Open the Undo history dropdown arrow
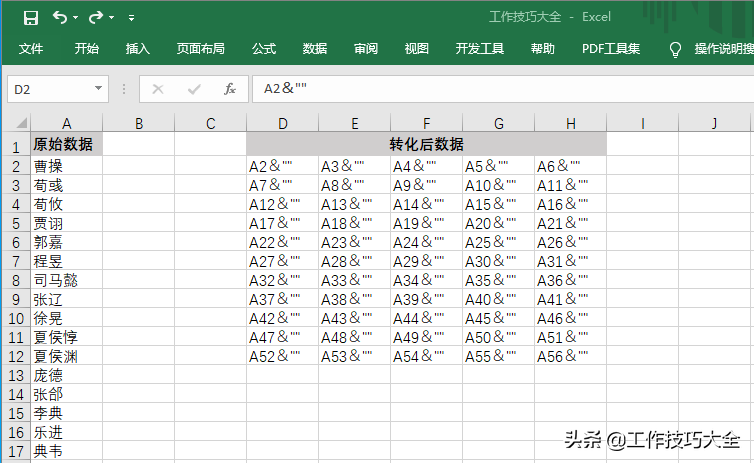754x463 pixels. 75,18
